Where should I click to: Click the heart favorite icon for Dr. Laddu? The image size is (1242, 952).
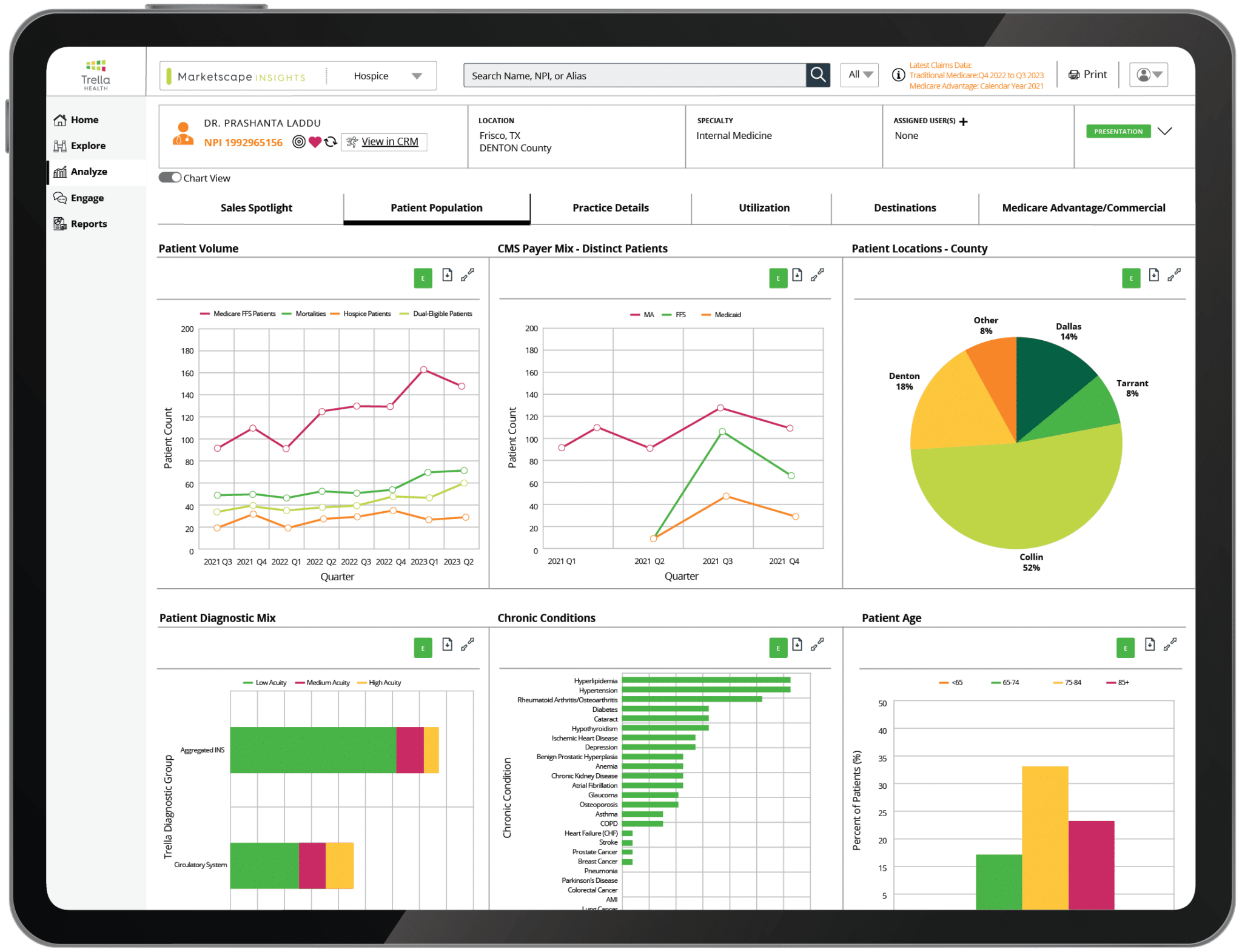click(x=315, y=141)
